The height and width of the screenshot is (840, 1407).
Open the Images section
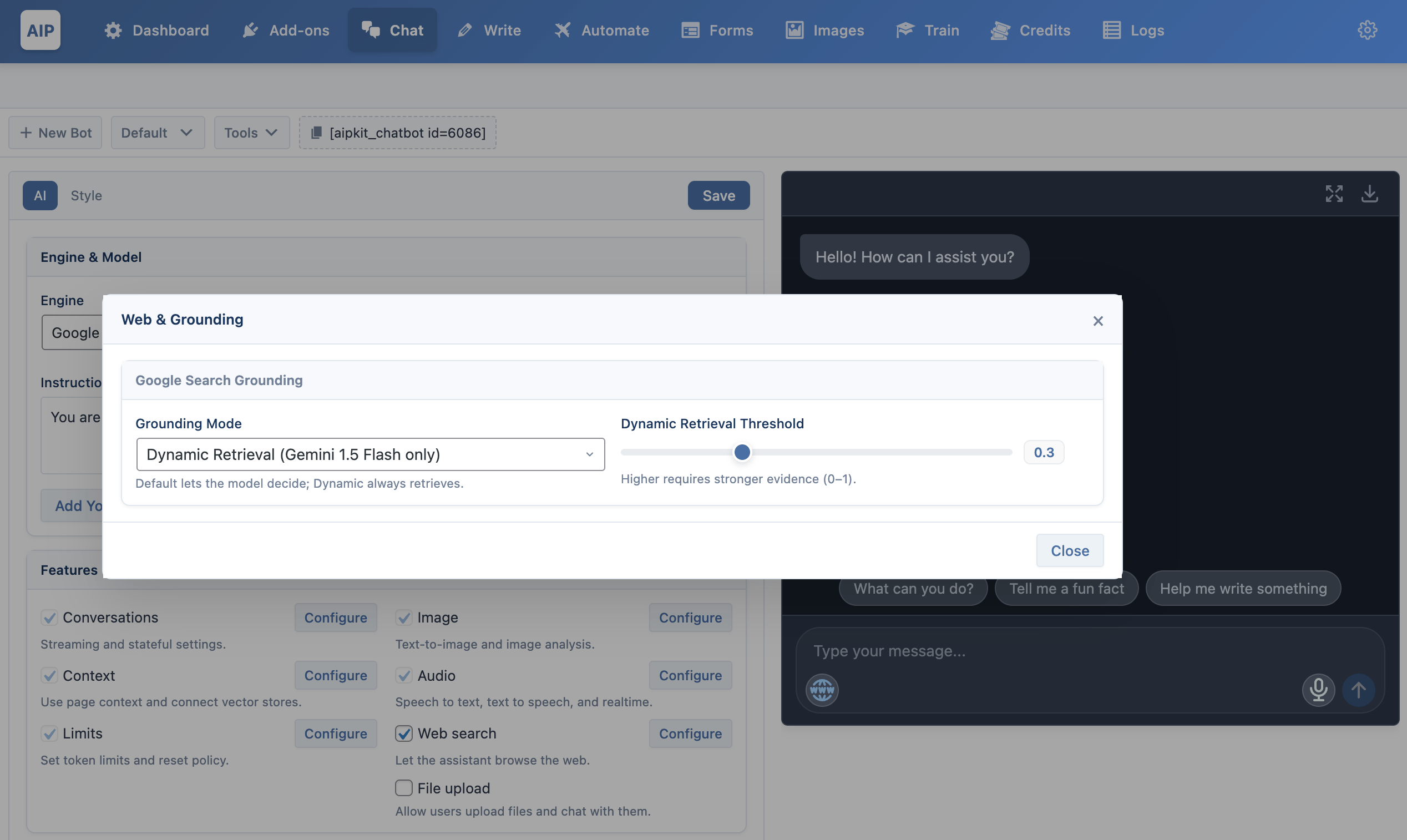click(x=824, y=31)
